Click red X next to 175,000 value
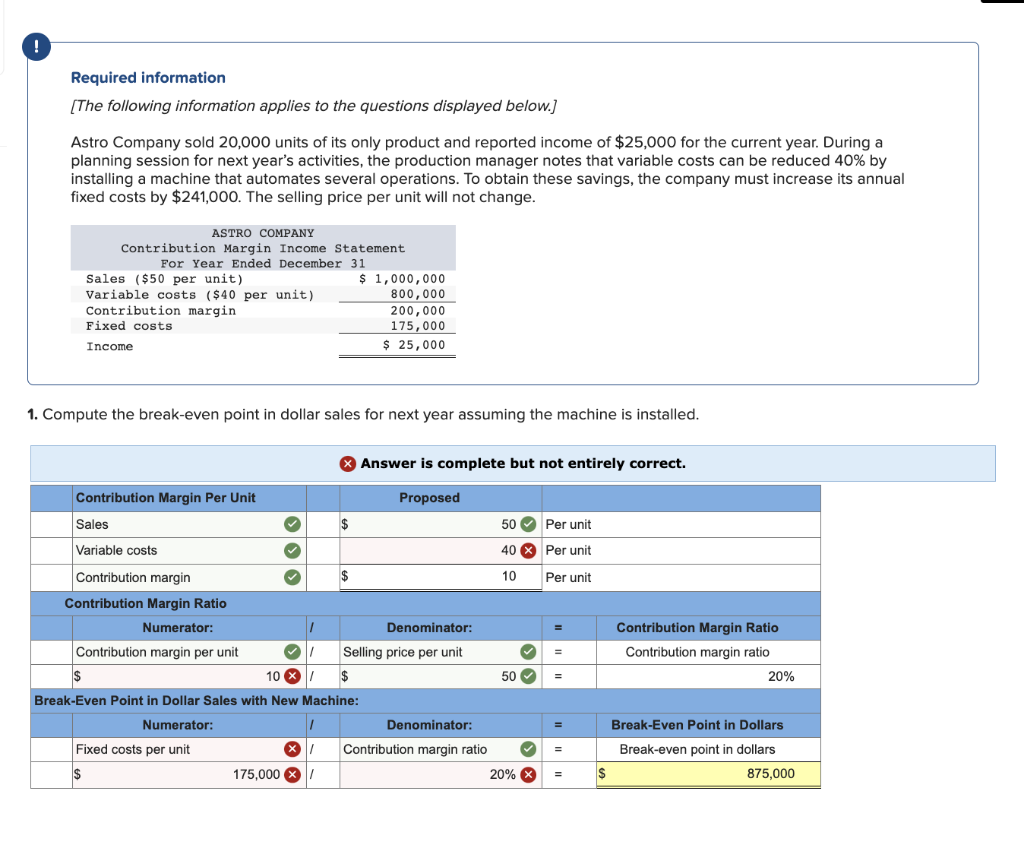 [x=293, y=775]
